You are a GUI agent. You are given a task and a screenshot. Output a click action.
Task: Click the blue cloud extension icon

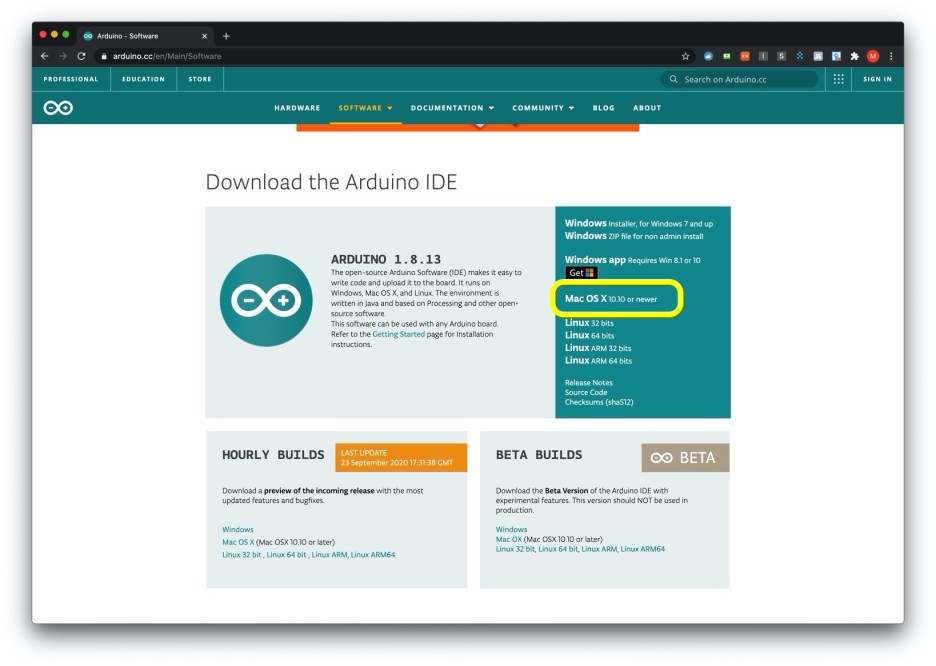(708, 56)
